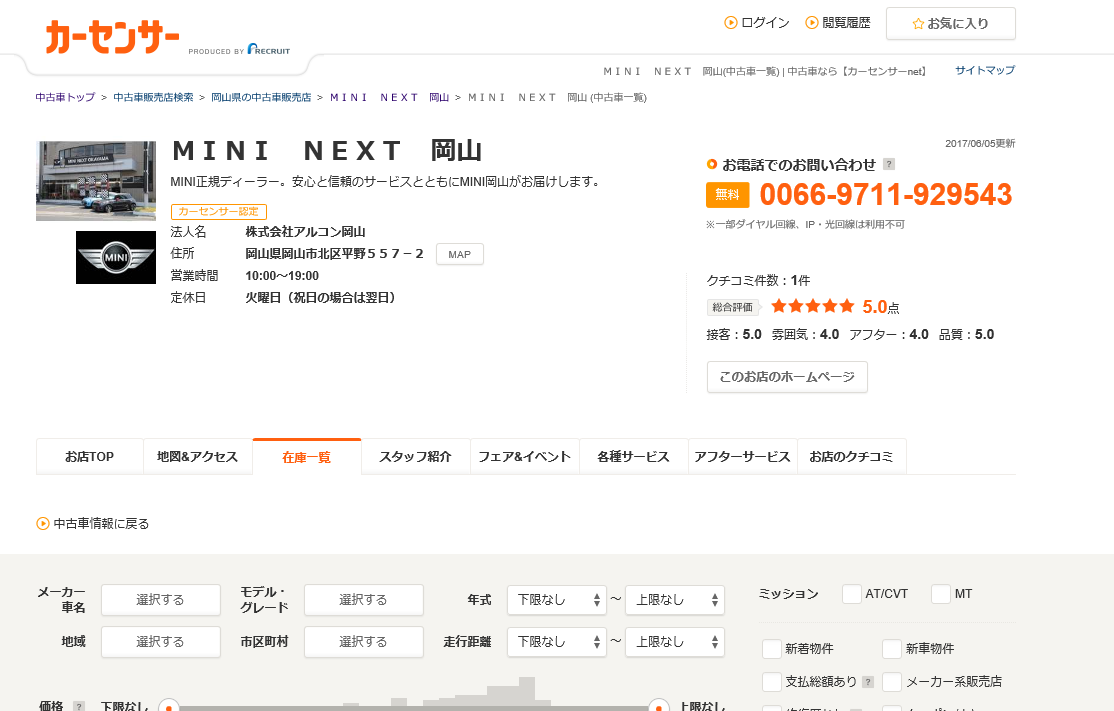Viewport: 1114px width, 711px height.
Task: Click the help icon next to 支払総額あり
Action: pyautogui.click(x=867, y=682)
